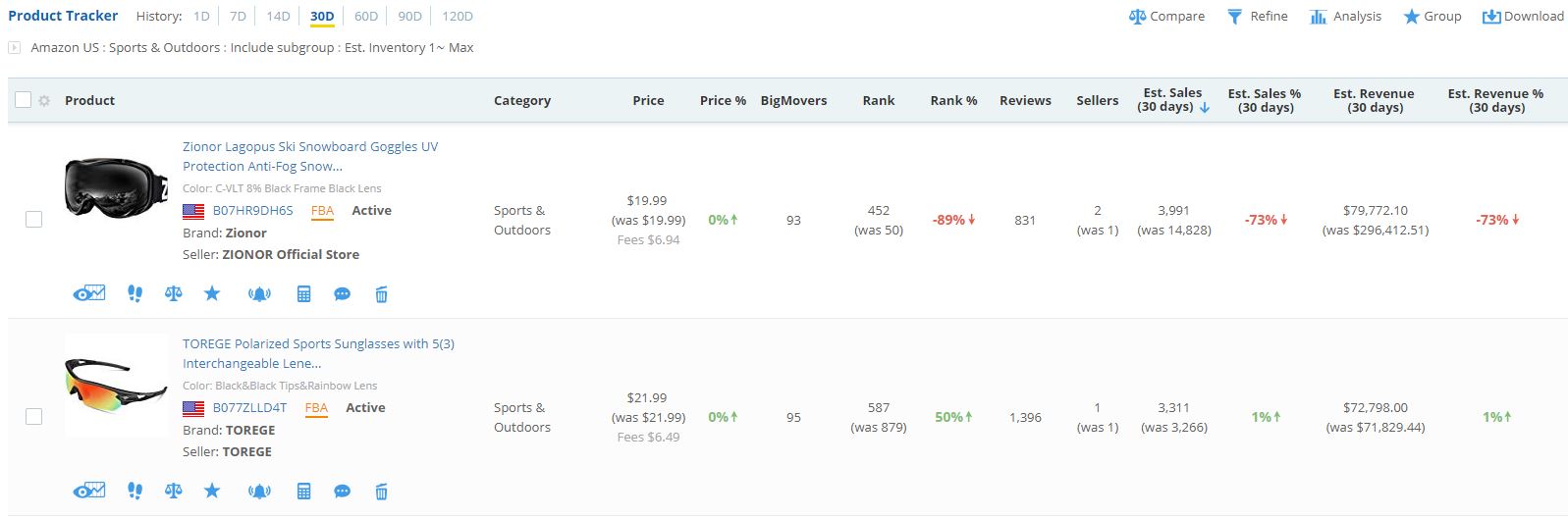The image size is (1568, 519).
Task: Open ASIN B077ZLLD4T link
Action: [x=249, y=408]
